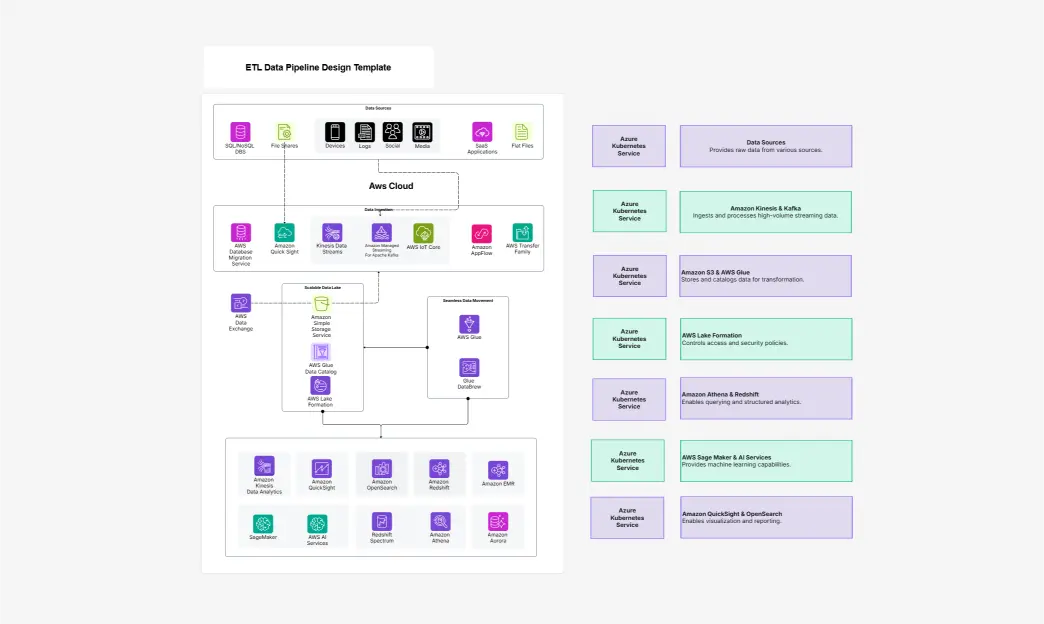Click the 'Data Sources' section heading in diagram
1044x624 pixels.
point(378,108)
